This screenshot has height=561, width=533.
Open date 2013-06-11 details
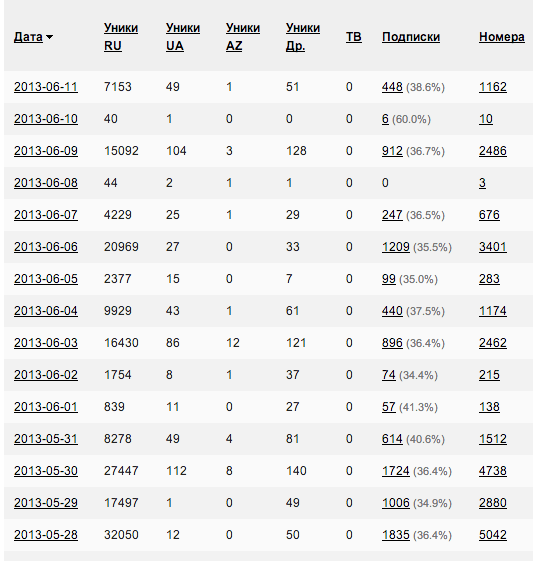tap(46, 87)
